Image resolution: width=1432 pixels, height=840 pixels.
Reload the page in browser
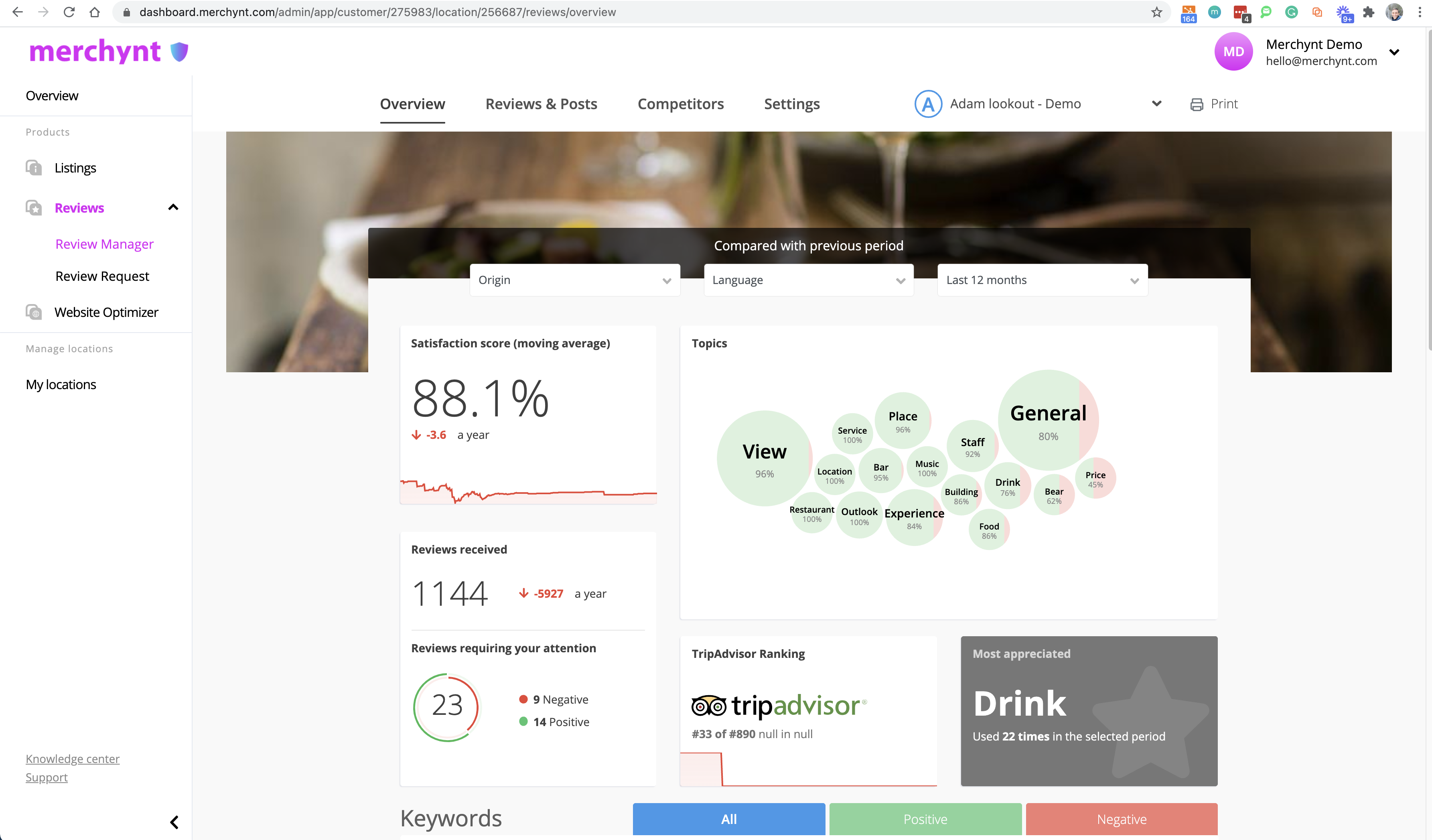(x=69, y=12)
